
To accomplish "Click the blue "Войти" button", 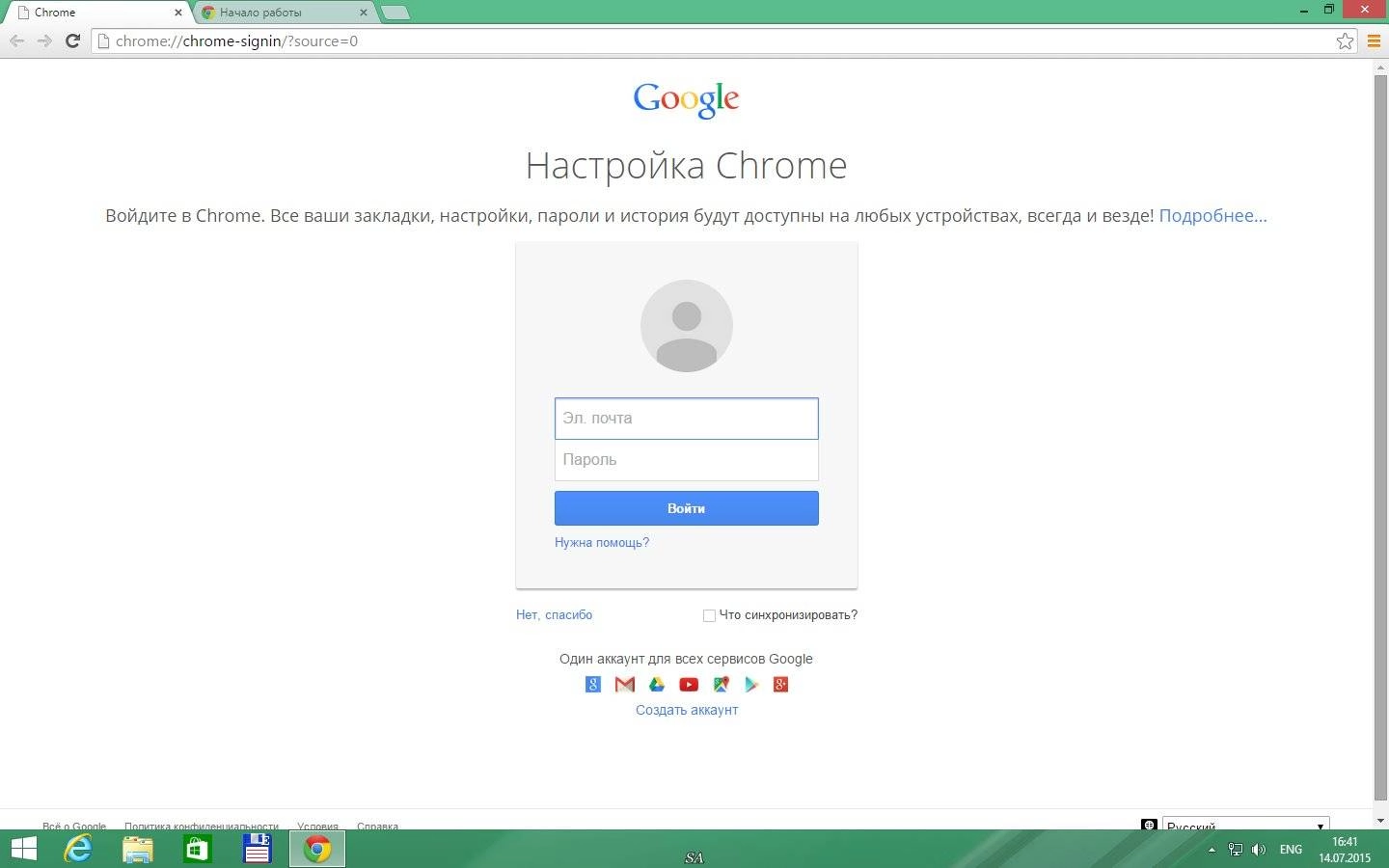I will pos(687,508).
